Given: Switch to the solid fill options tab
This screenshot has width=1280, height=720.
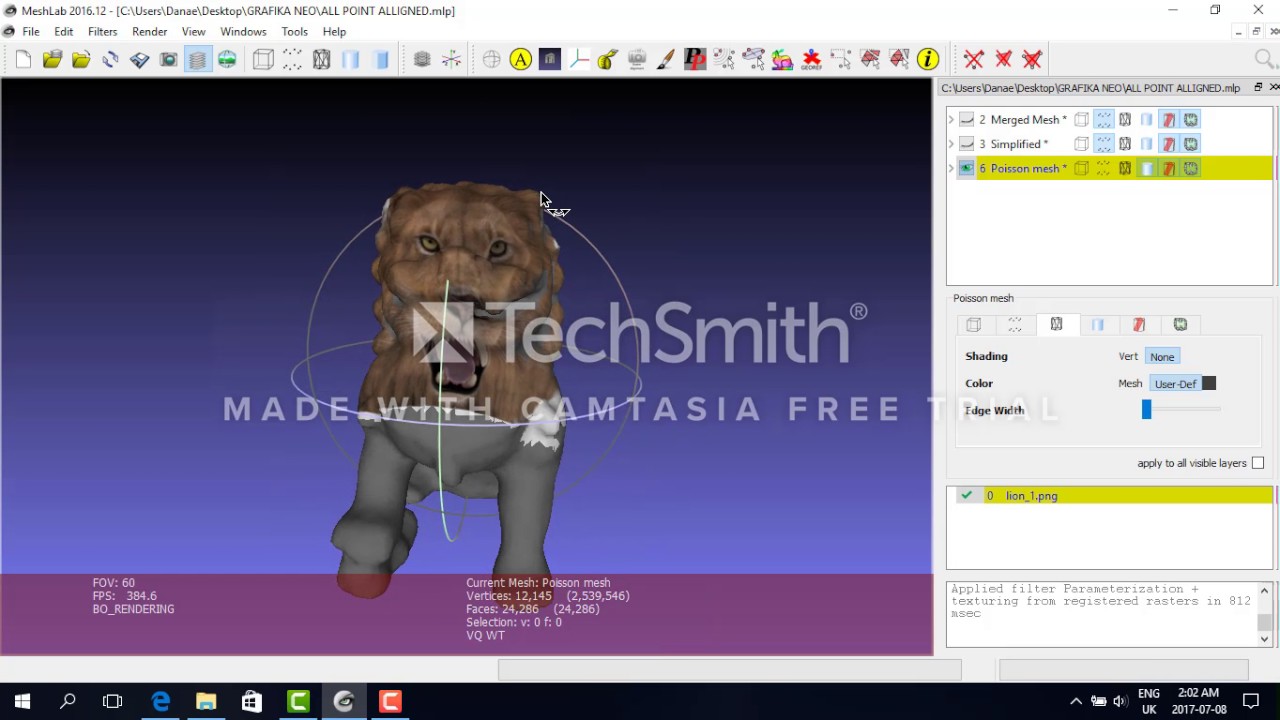Looking at the screenshot, I should pyautogui.click(x=1097, y=324).
